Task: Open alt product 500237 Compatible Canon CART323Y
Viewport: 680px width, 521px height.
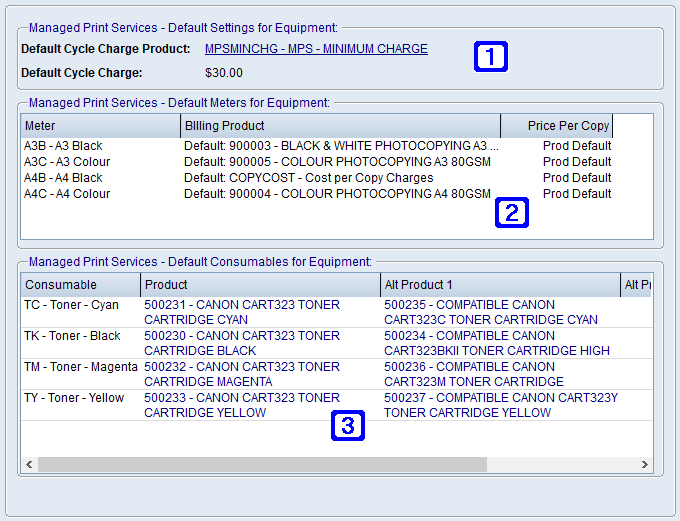Action: pos(501,405)
